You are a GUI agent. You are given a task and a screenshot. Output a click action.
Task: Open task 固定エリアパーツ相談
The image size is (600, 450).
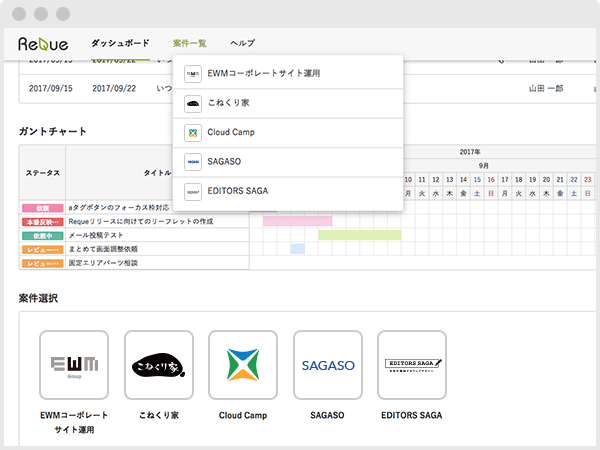click(x=103, y=263)
